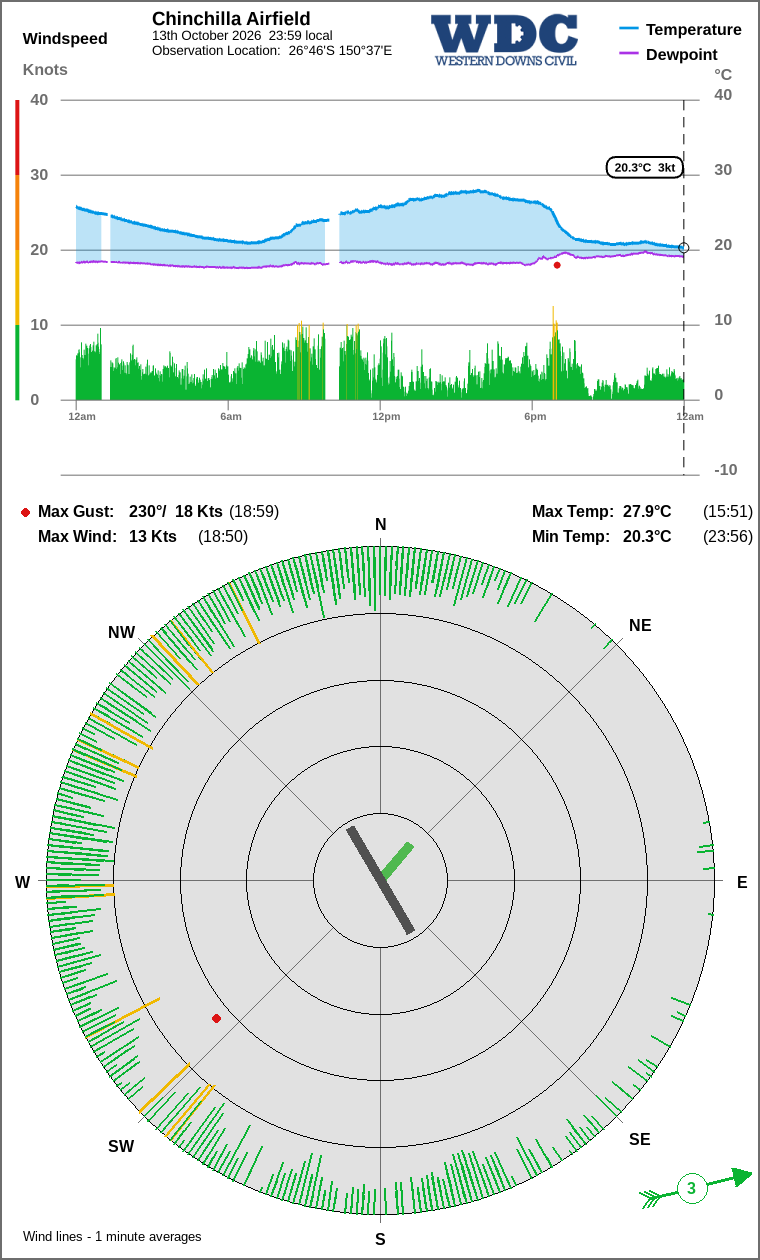This screenshot has width=760, height=1260.
Task: Click the gust time (18:59)
Action: [x=254, y=511]
